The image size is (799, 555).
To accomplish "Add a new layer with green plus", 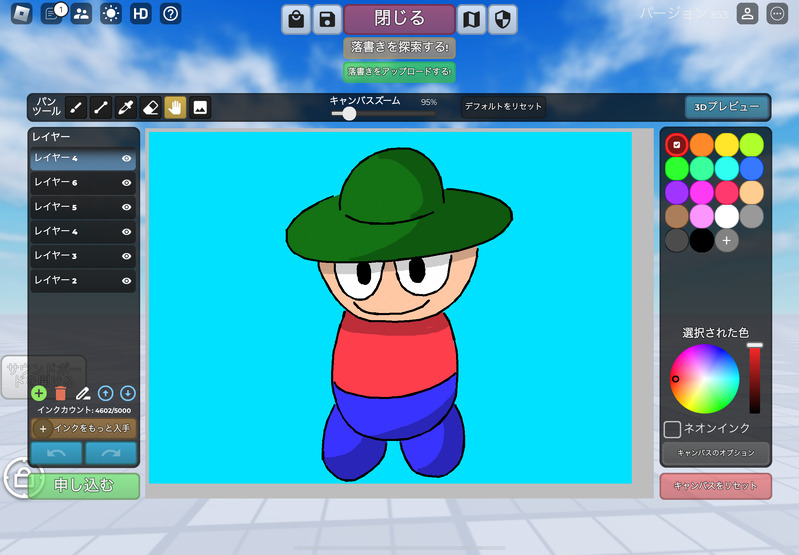I will 39,393.
